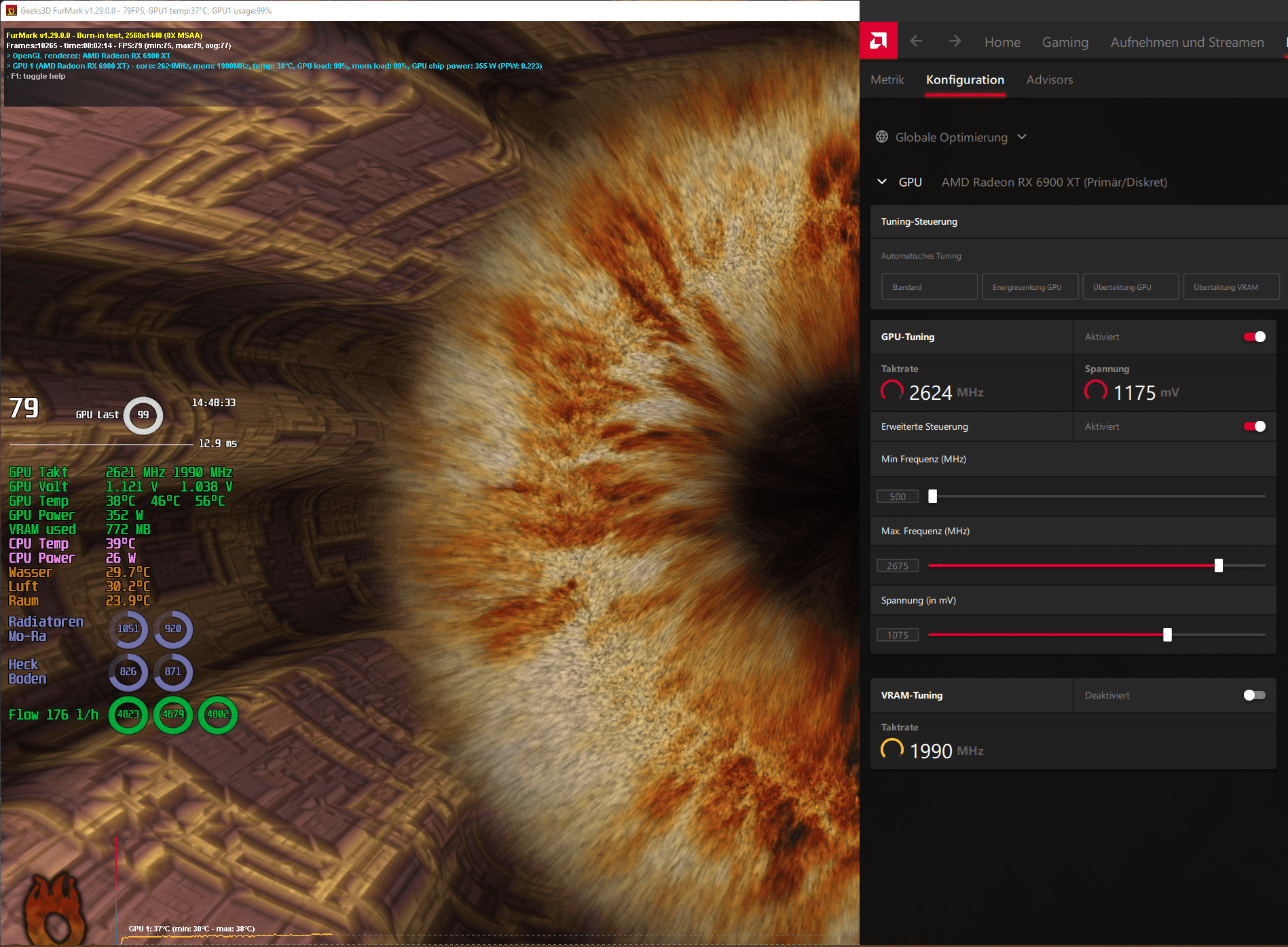The width and height of the screenshot is (1288, 947).
Task: Enable the VRAM-Tuning toggle
Action: (x=1254, y=695)
